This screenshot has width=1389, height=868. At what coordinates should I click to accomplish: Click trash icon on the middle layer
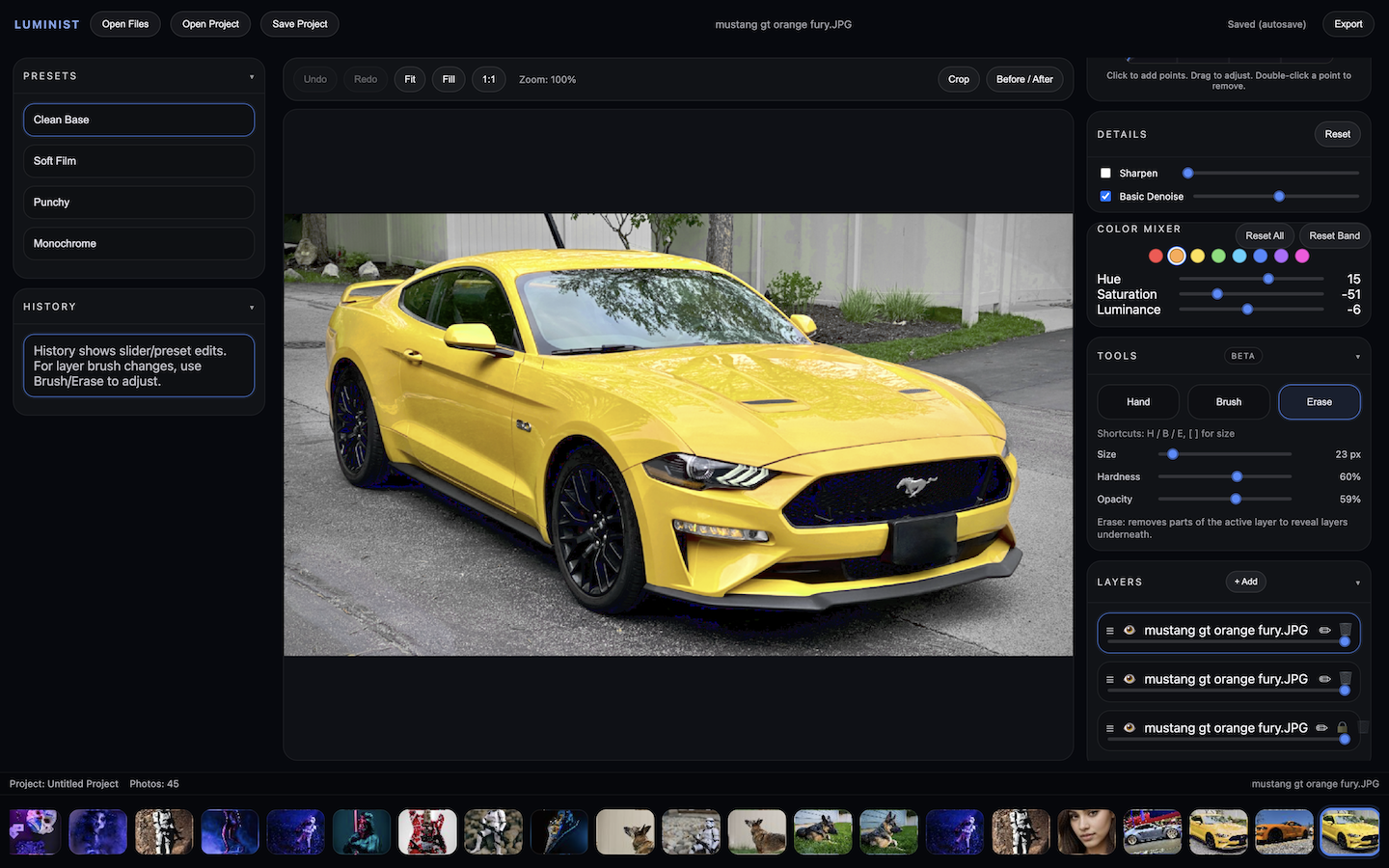(x=1346, y=679)
